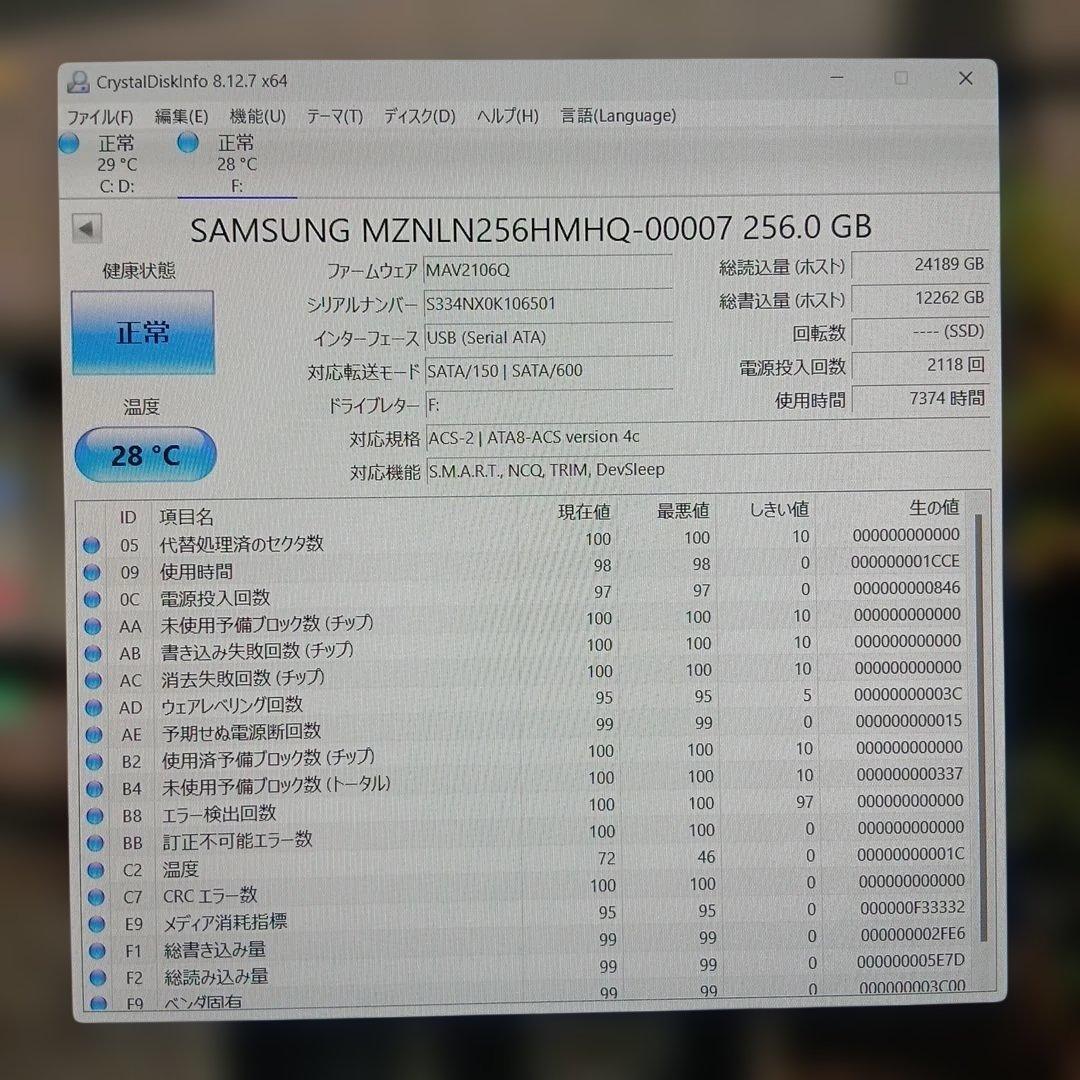Screen dimensions: 1080x1080
Task: Open the テーマ menu
Action: [x=334, y=116]
